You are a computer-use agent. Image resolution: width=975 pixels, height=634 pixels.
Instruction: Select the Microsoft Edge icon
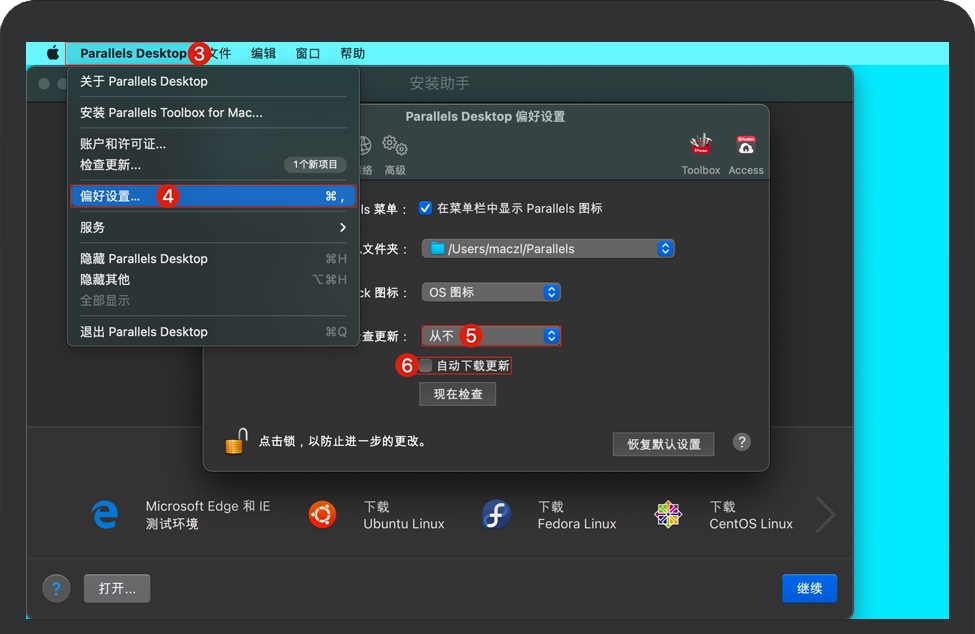(105, 515)
